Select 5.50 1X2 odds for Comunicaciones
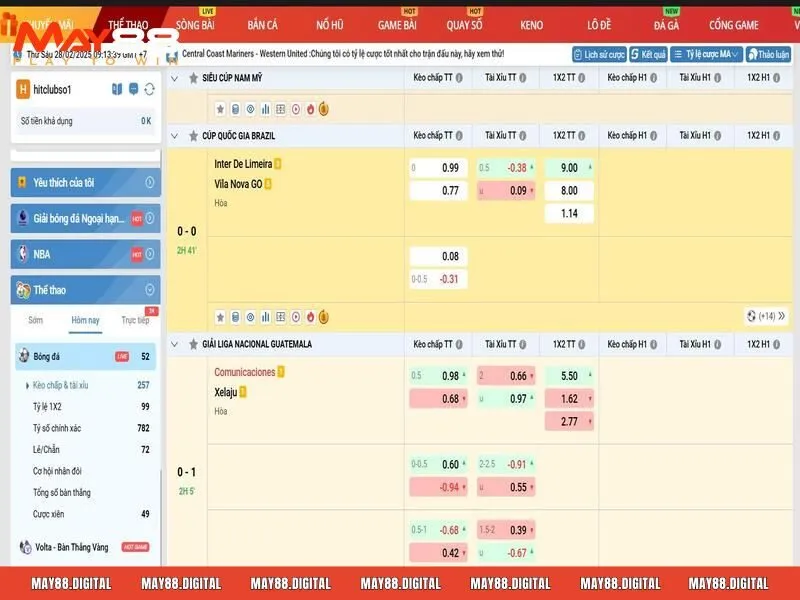This screenshot has height=600, width=800. 569,376
